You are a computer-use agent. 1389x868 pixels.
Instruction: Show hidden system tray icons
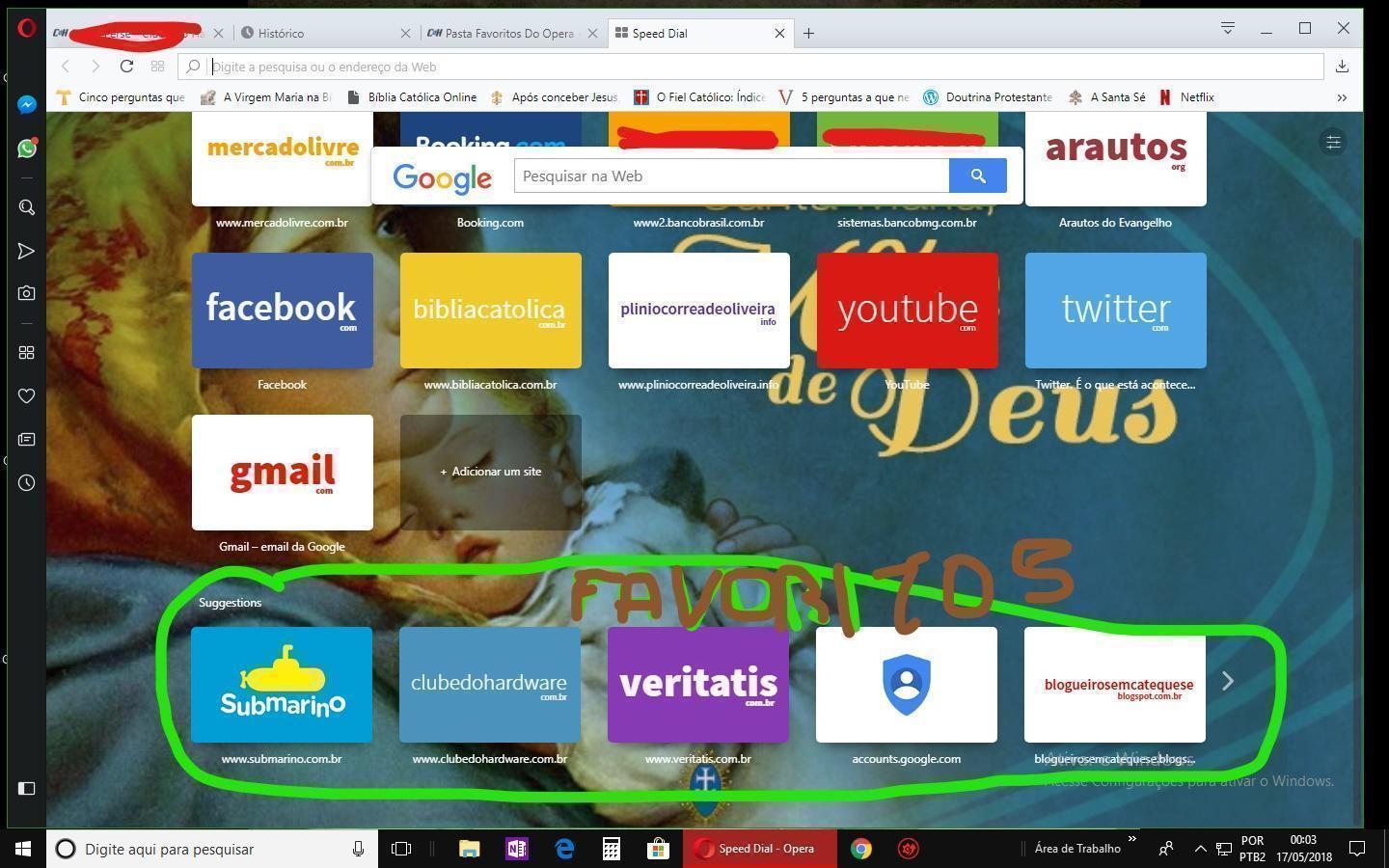(x=1200, y=849)
